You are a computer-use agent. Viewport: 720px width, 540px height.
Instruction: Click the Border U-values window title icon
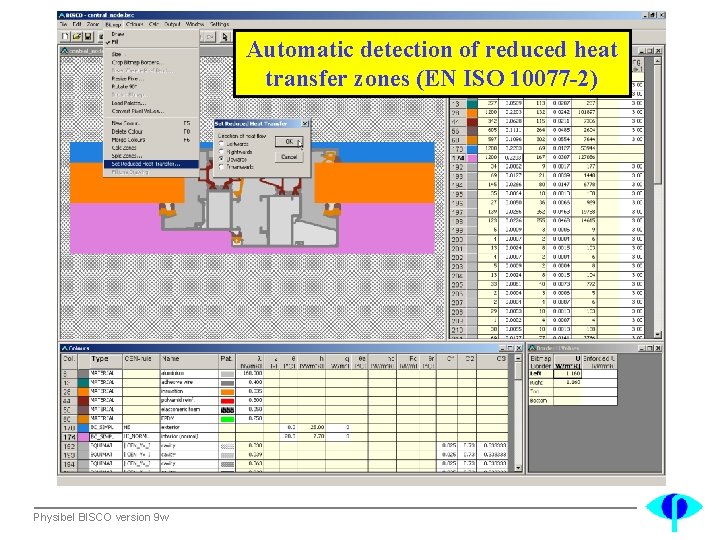[x=533, y=348]
